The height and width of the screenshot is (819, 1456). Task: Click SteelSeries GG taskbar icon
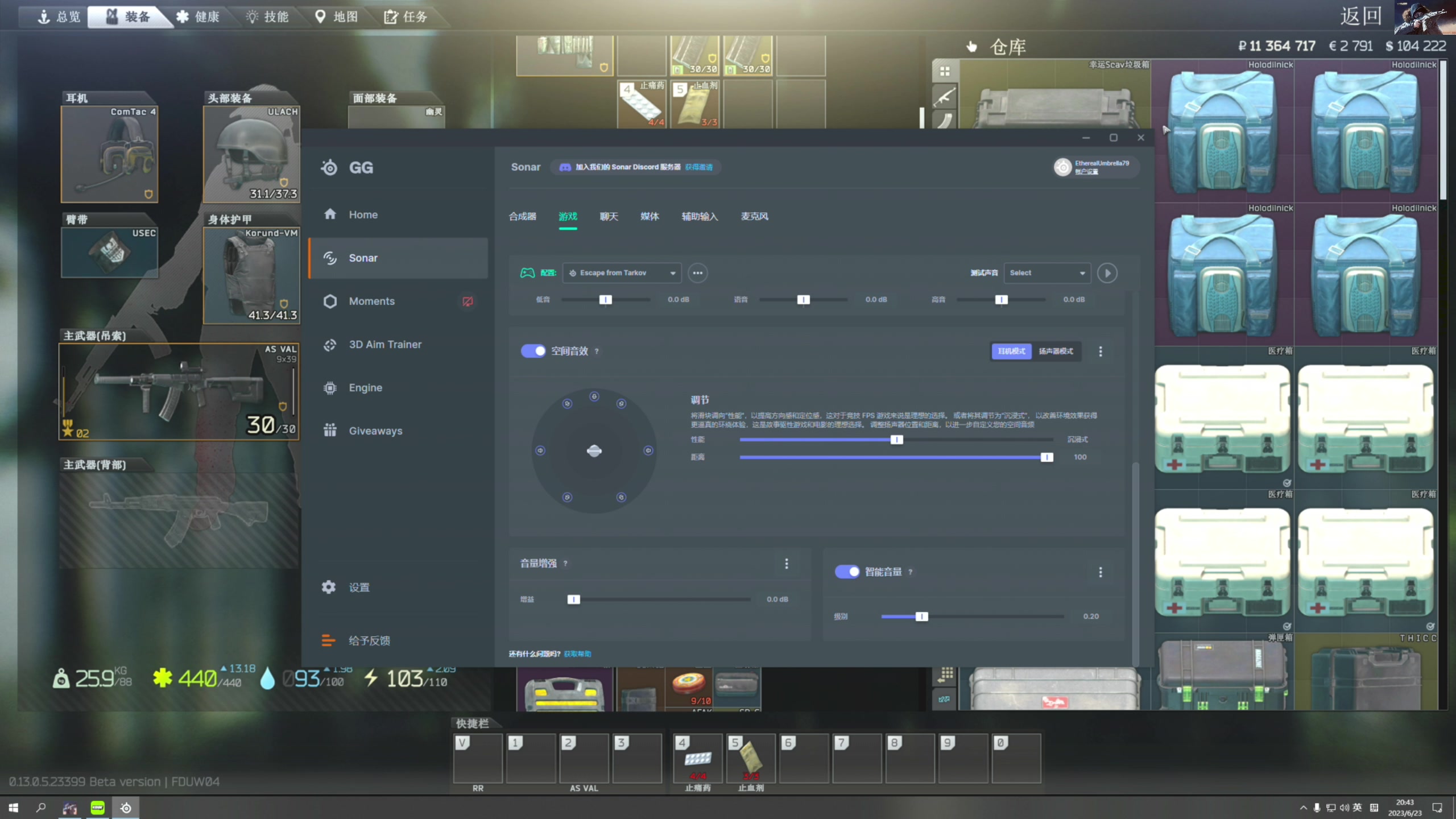[126, 808]
